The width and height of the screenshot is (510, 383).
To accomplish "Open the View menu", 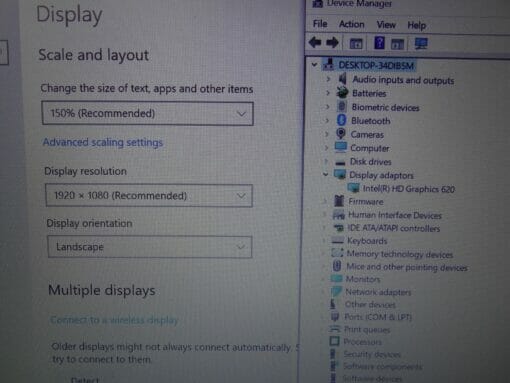I will tap(386, 25).
